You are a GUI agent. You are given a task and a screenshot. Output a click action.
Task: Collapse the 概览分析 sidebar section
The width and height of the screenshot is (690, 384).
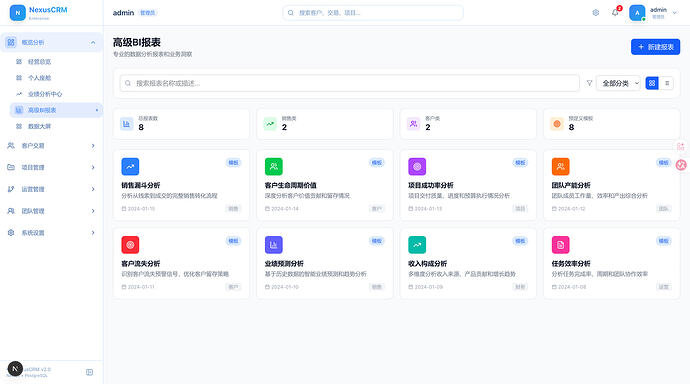[x=51, y=43]
